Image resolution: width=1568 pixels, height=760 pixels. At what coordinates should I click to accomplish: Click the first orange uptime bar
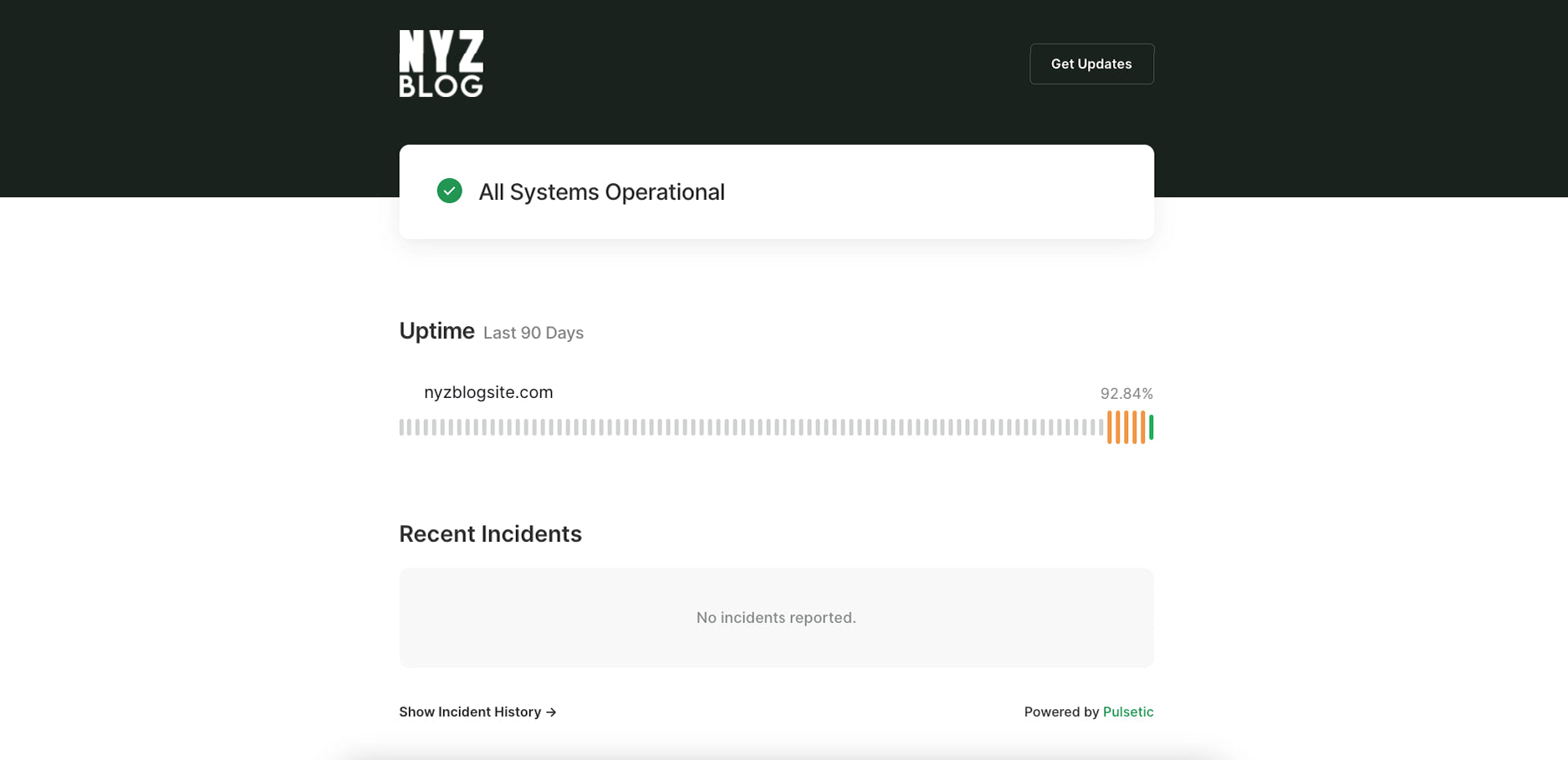point(1110,427)
